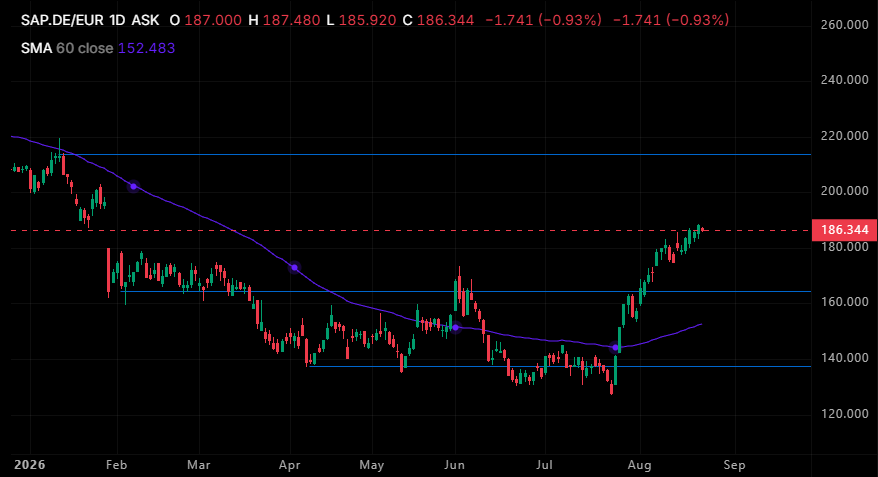This screenshot has height=477, width=878.
Task: Click the purple SMA marker dot in early February
Action: (x=133, y=186)
